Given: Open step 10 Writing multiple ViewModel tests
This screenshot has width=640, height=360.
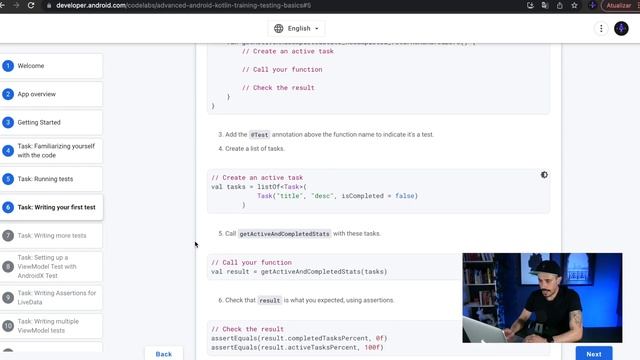Looking at the screenshot, I should point(51,326).
